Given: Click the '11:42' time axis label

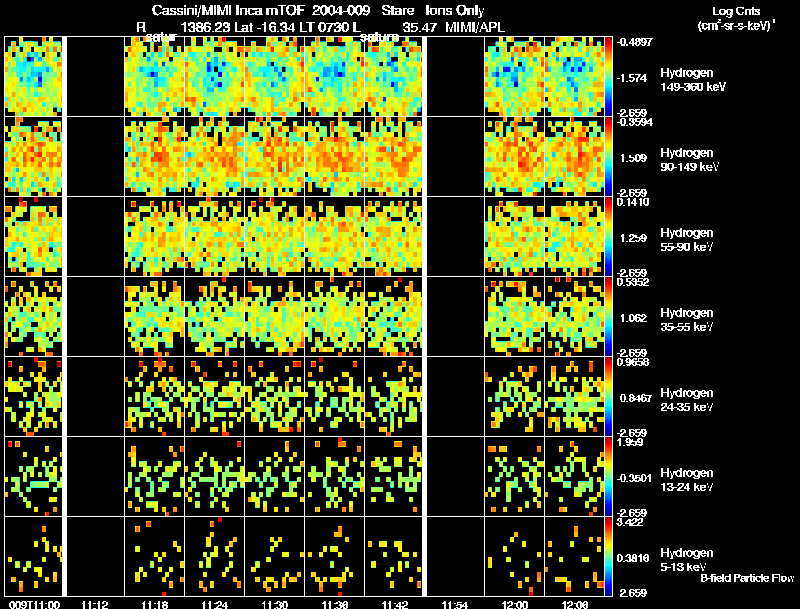Looking at the screenshot, I should point(394,604).
